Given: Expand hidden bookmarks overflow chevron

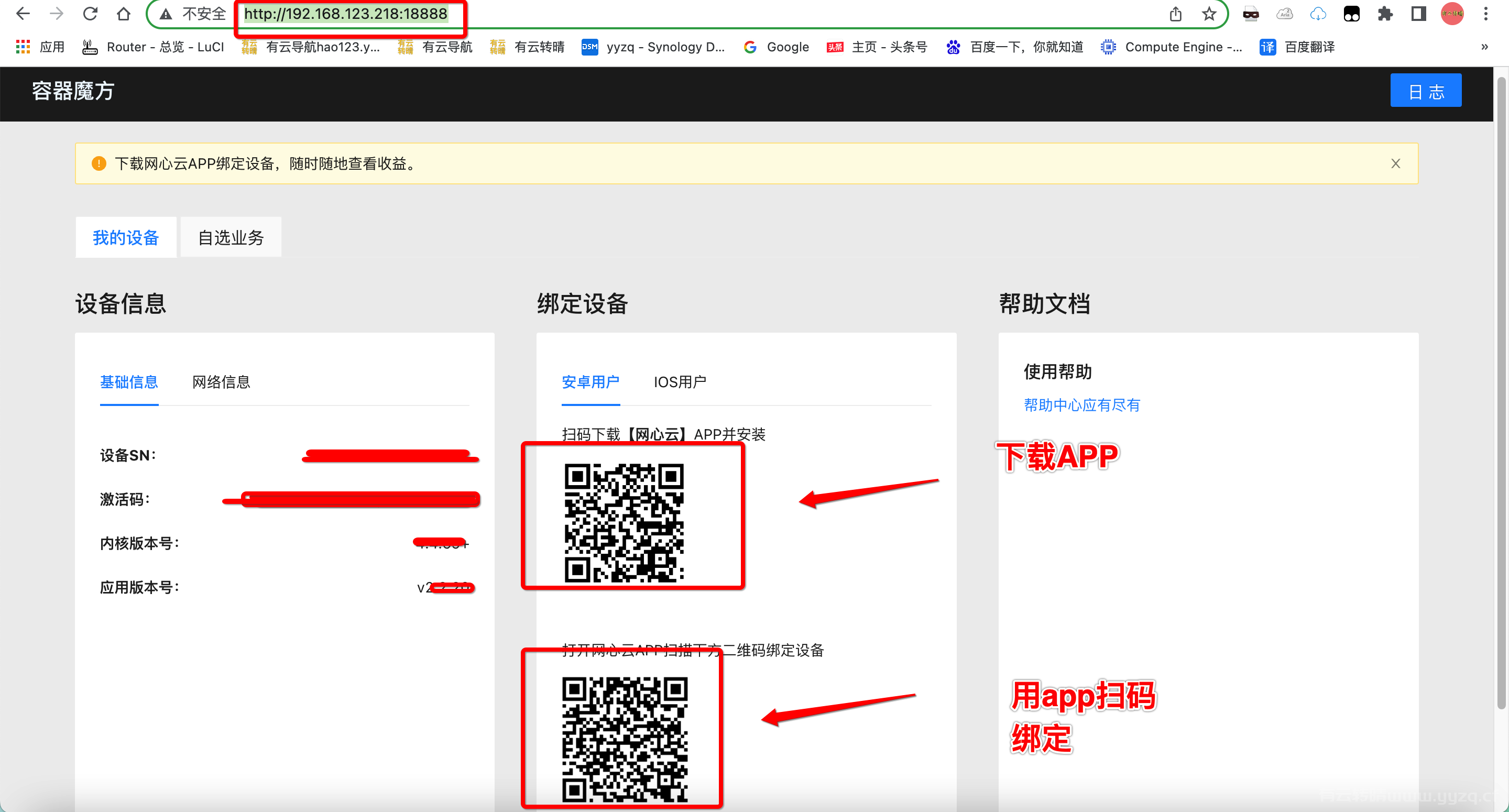Looking at the screenshot, I should point(1484,47).
